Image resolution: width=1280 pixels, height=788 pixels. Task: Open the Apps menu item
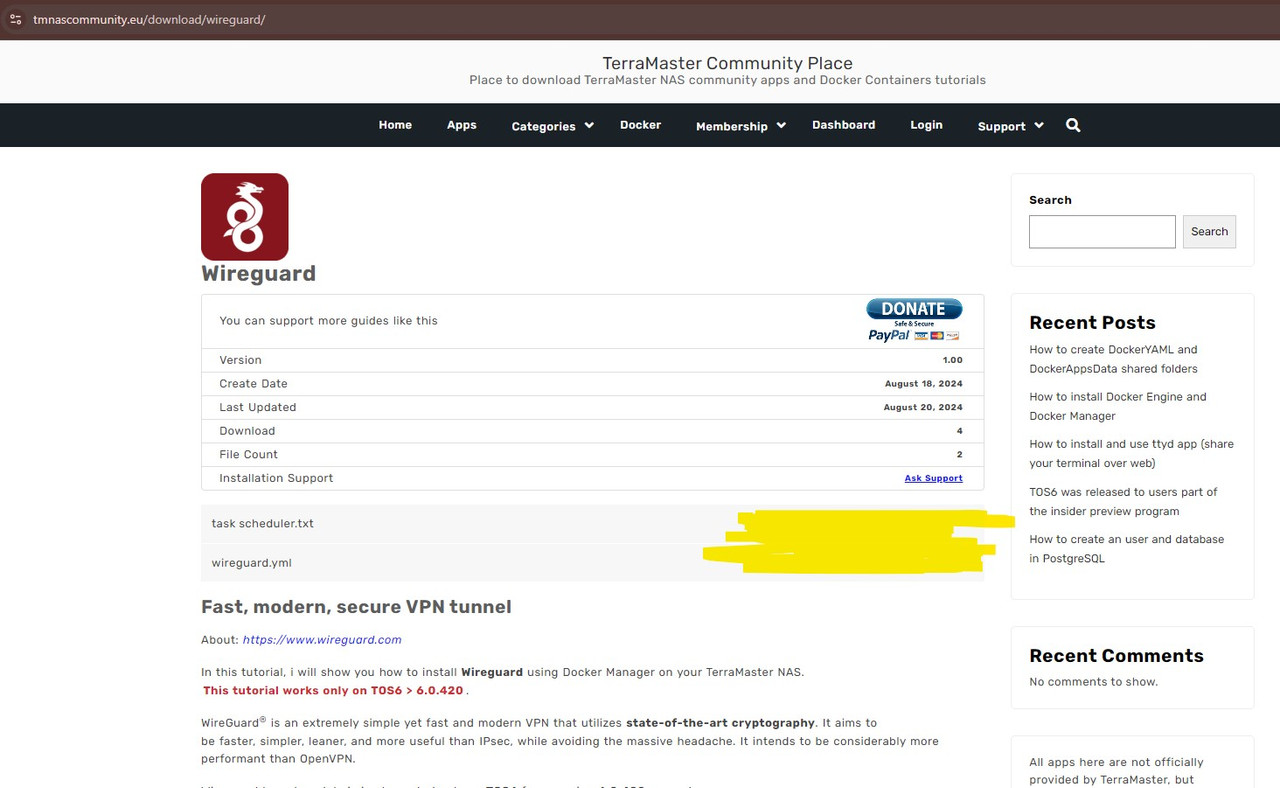(x=462, y=125)
